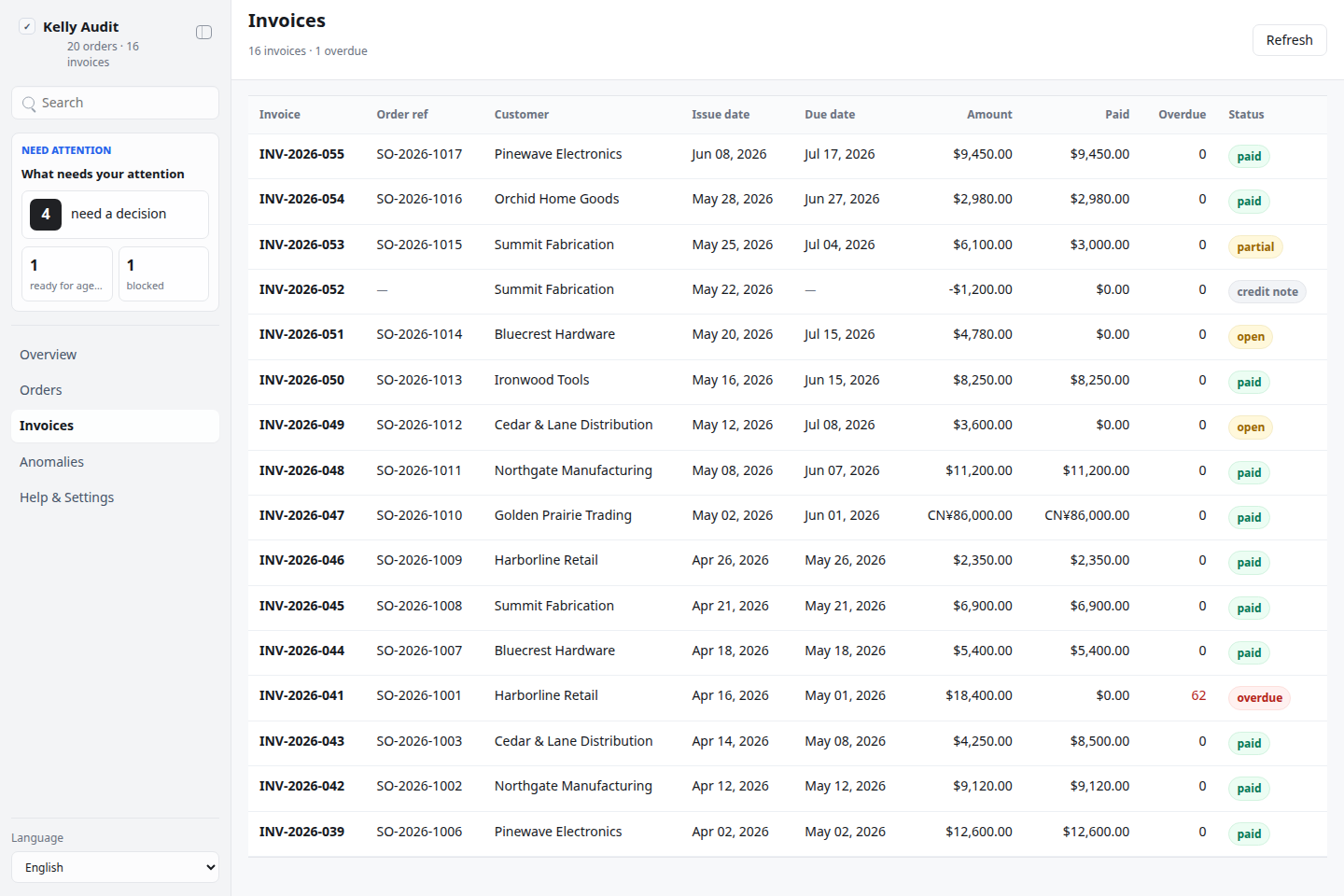This screenshot has height=896, width=1344.
Task: Click the Jul 17, 2026 due date
Action: [839, 154]
